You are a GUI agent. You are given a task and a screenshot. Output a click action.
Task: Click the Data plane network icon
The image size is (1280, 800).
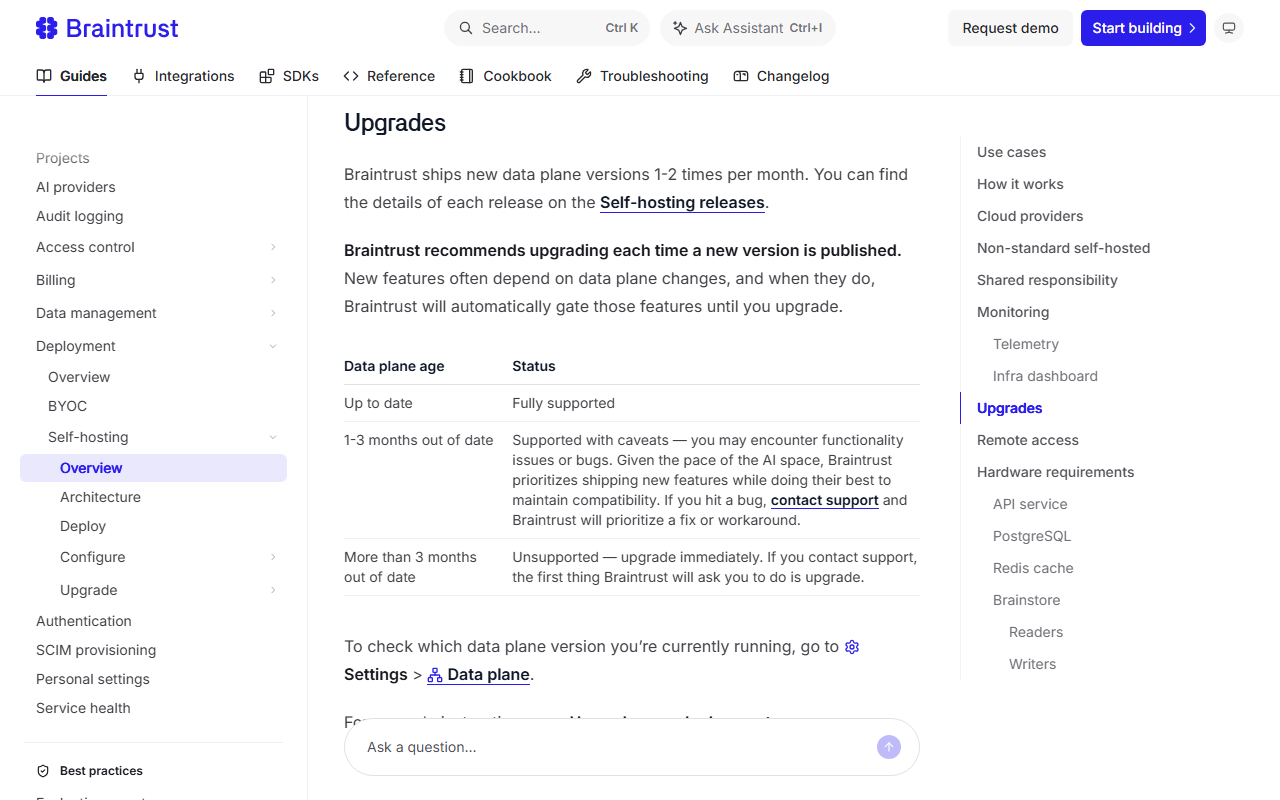(435, 675)
